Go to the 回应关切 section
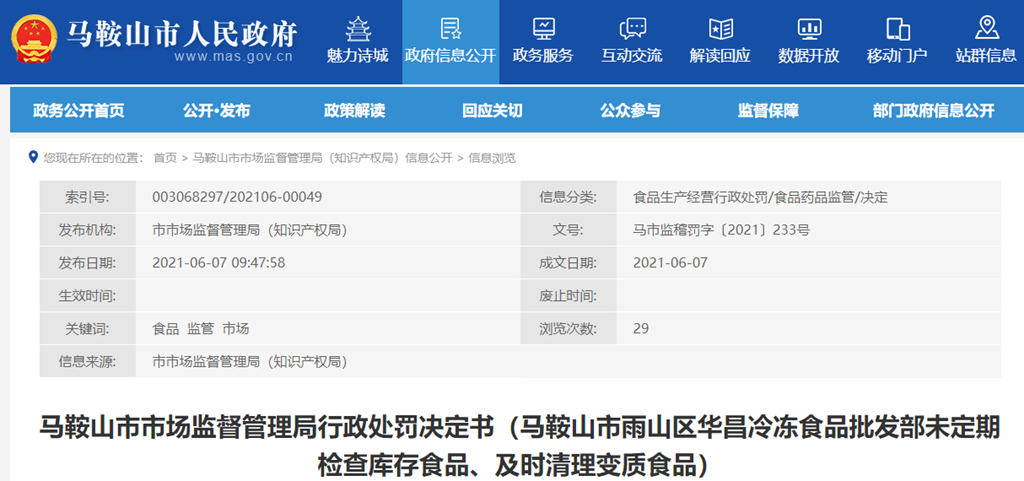Viewport: 1024px width, 481px height. [492, 110]
